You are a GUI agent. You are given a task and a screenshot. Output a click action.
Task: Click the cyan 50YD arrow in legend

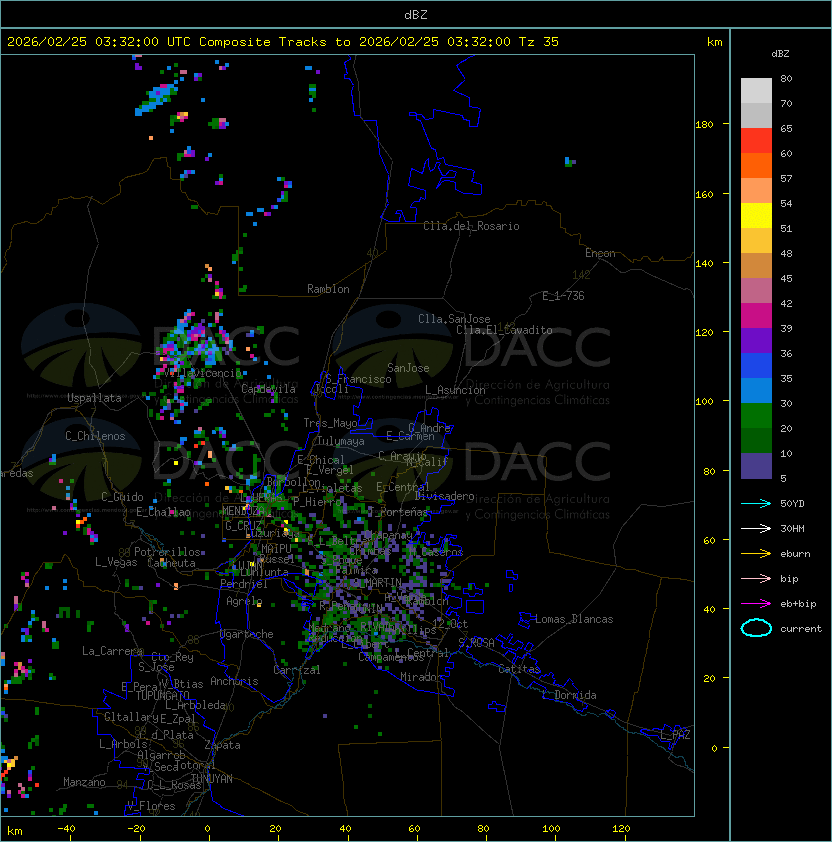click(x=756, y=503)
